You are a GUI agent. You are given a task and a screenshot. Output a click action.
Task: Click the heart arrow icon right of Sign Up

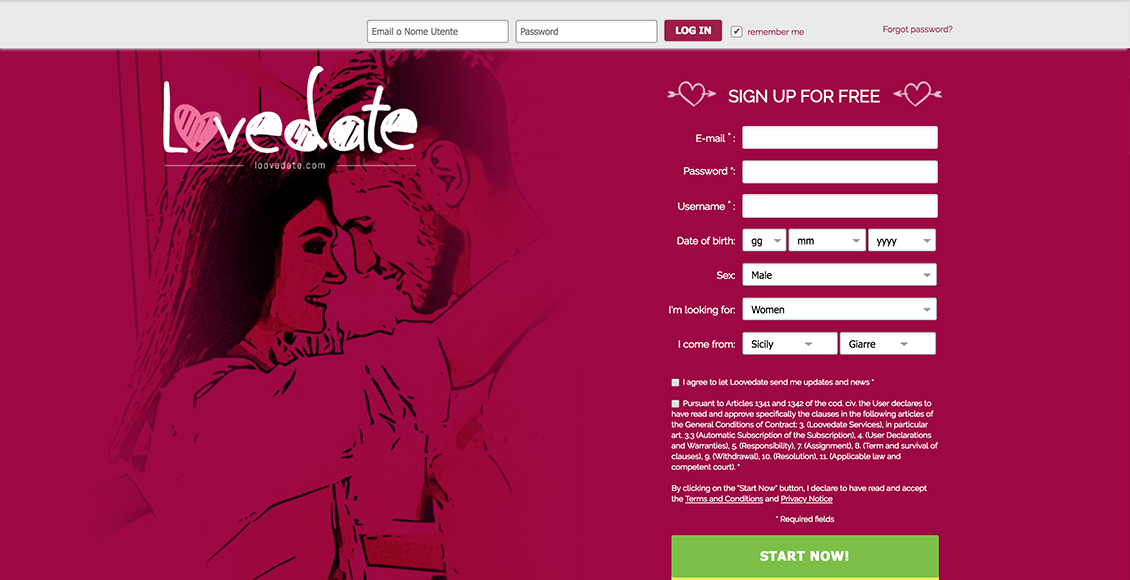tap(917, 94)
